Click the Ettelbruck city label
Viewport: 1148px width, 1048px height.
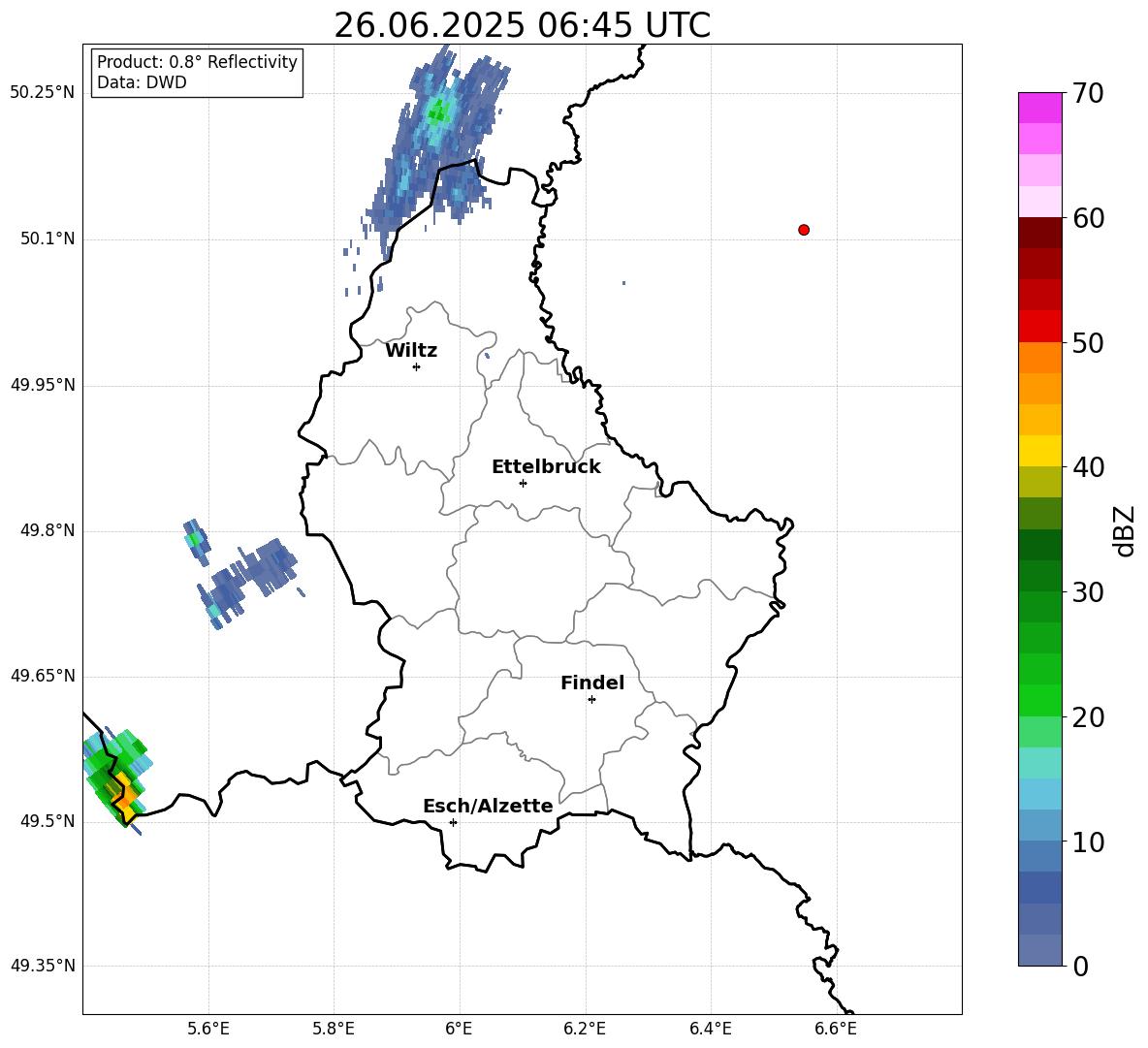tap(546, 467)
